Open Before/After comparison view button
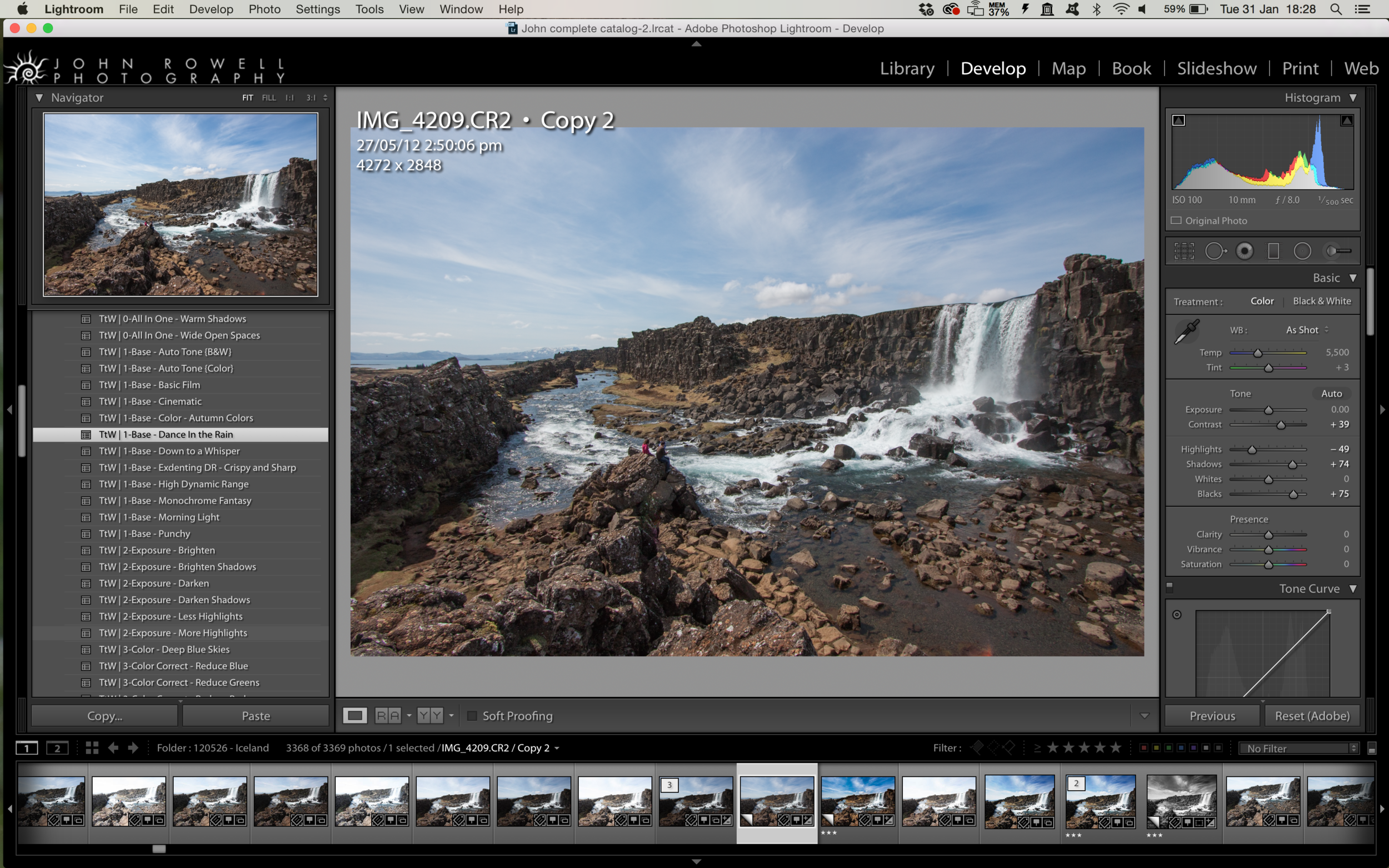 (x=388, y=715)
